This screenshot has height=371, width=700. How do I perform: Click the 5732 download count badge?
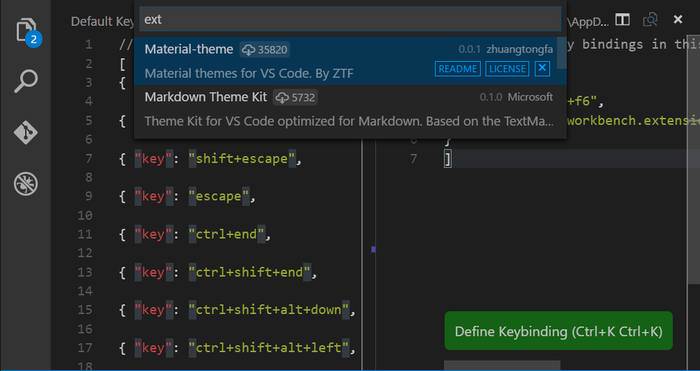(296, 97)
